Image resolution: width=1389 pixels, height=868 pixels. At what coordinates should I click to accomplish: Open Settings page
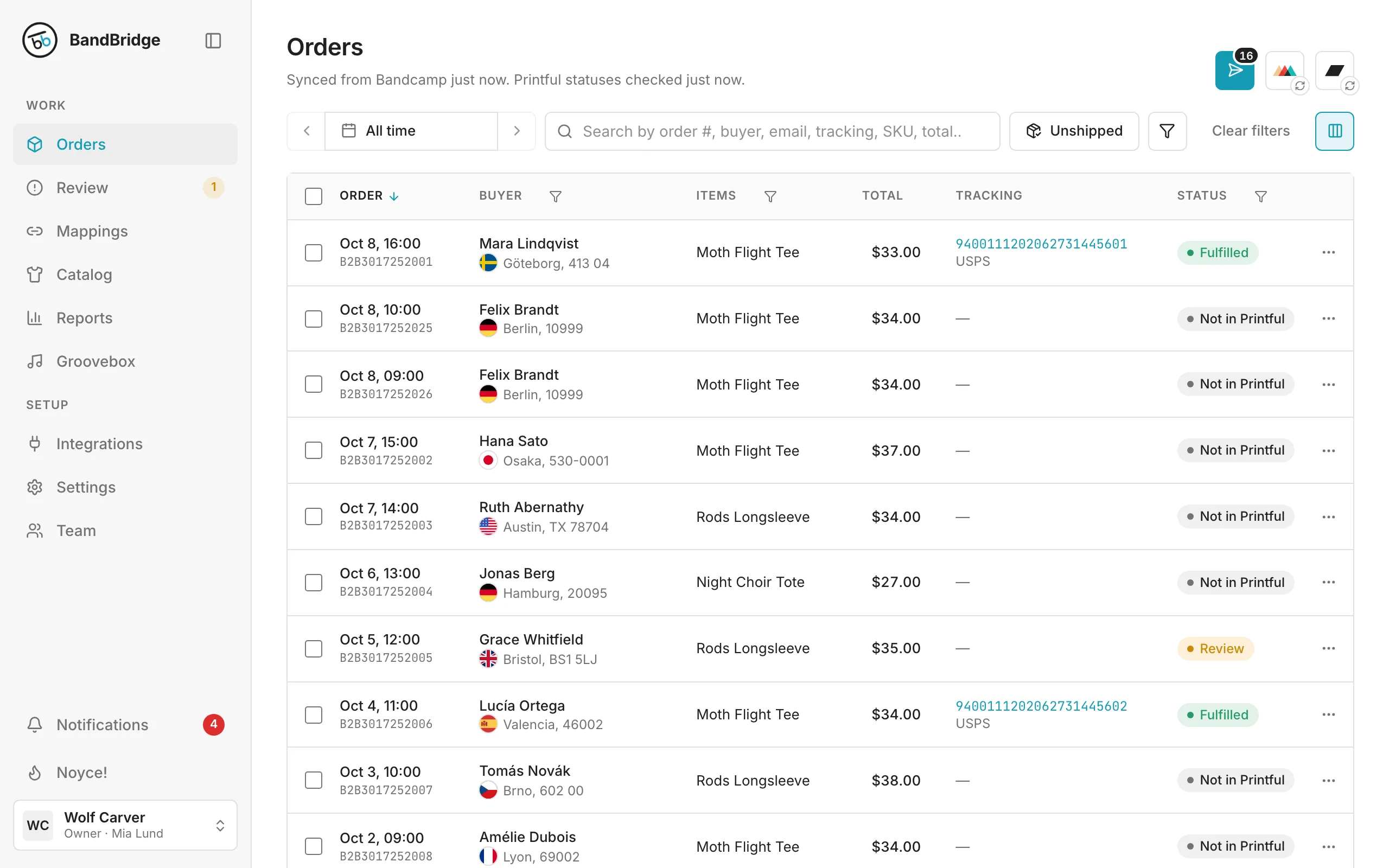click(125, 487)
